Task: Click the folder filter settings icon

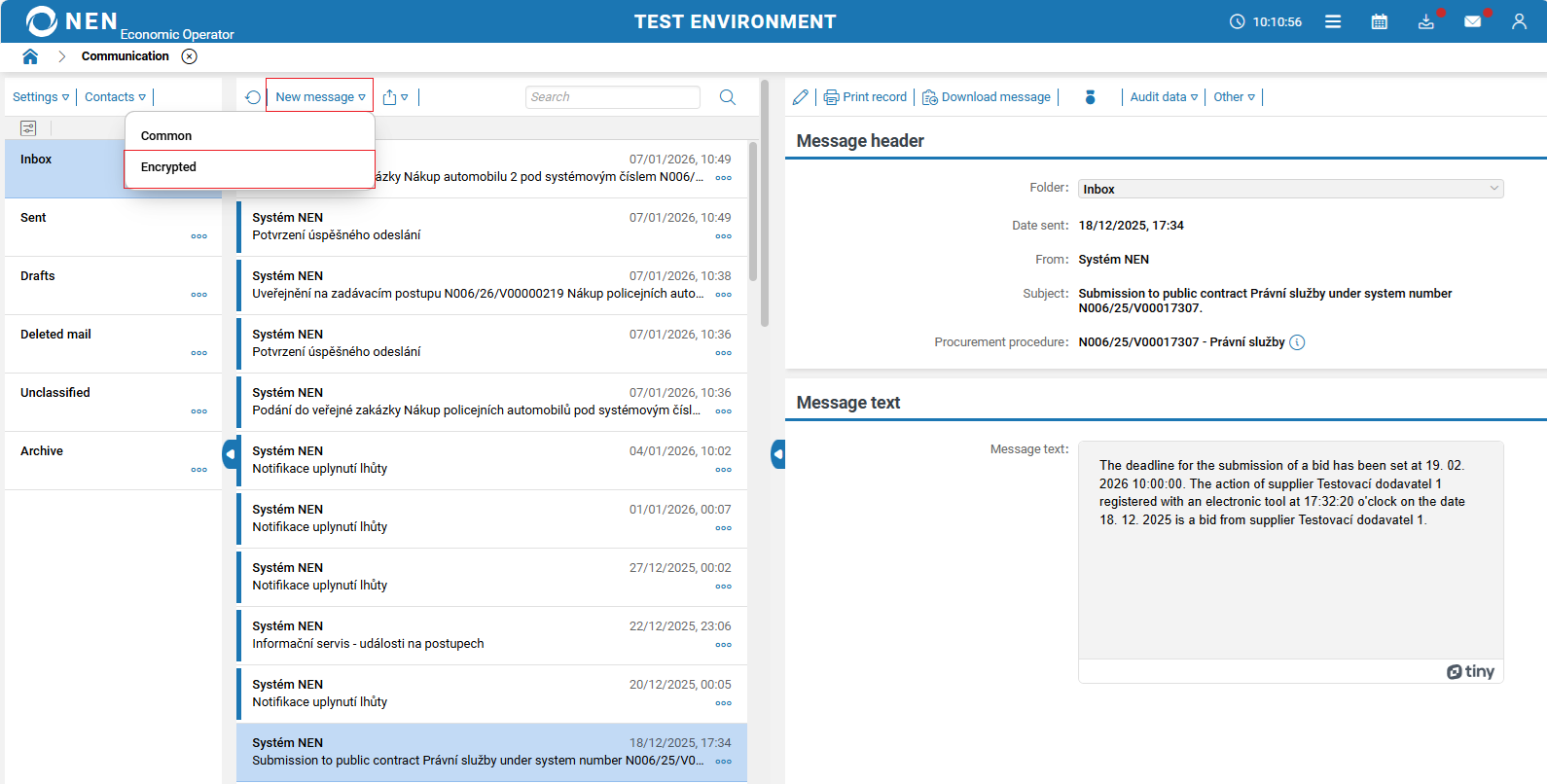Action: coord(28,128)
